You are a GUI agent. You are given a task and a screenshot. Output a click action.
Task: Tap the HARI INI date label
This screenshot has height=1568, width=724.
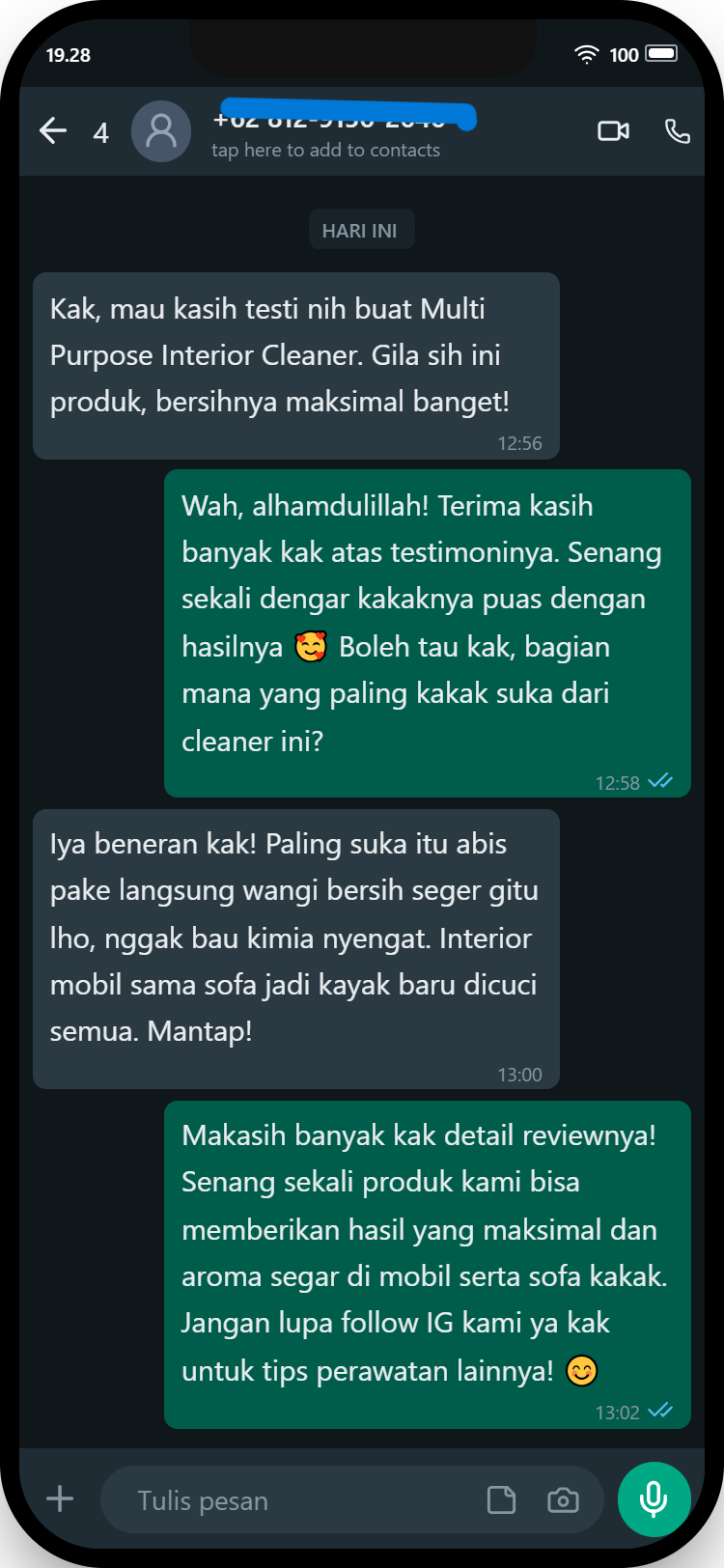pos(361,230)
